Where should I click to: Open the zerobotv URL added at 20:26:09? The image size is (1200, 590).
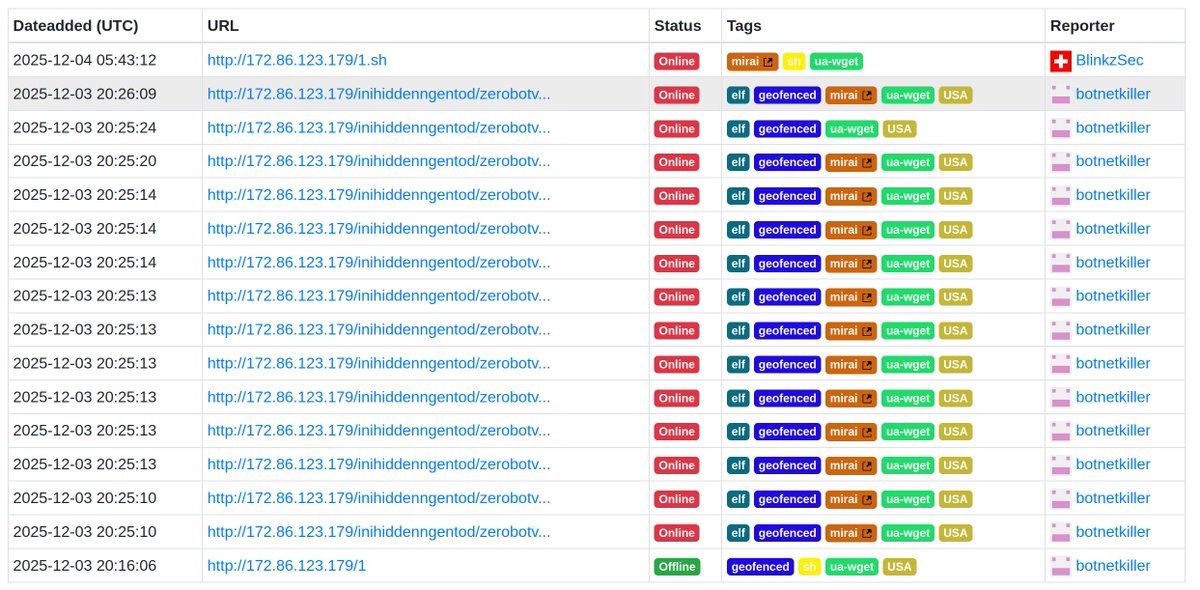point(379,94)
